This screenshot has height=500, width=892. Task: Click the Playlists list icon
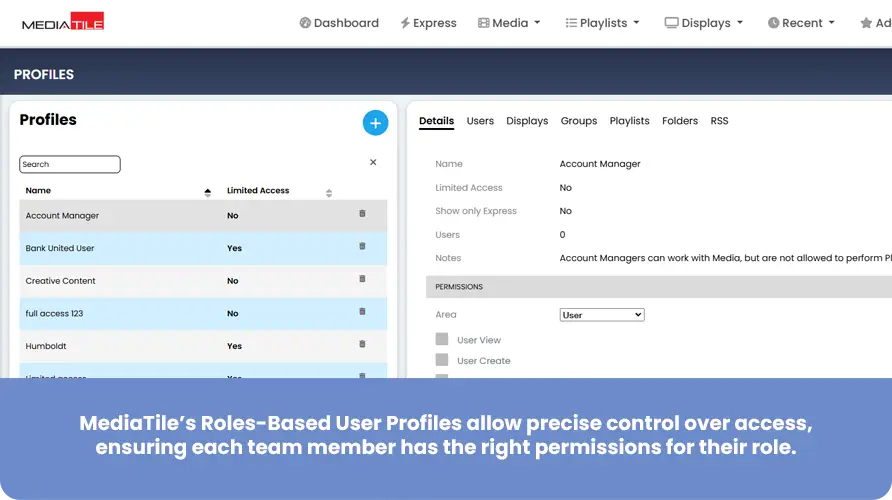click(x=571, y=23)
